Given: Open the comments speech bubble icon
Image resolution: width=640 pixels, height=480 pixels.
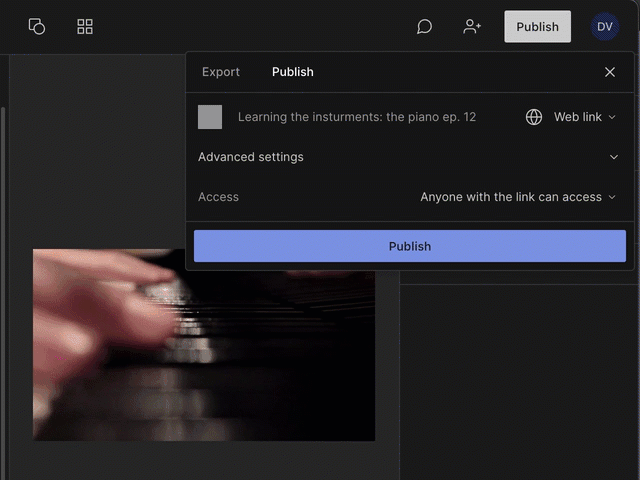Looking at the screenshot, I should coord(424,27).
